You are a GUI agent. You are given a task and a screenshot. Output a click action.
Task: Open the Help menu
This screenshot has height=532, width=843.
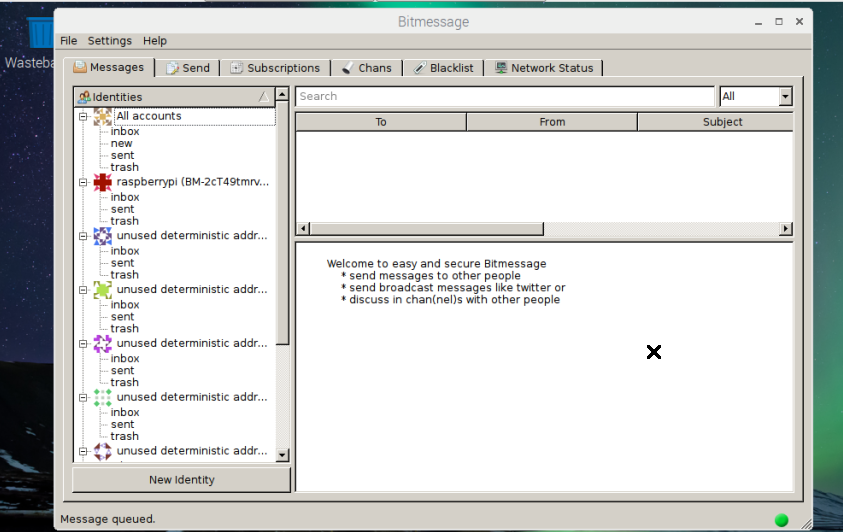click(x=155, y=41)
